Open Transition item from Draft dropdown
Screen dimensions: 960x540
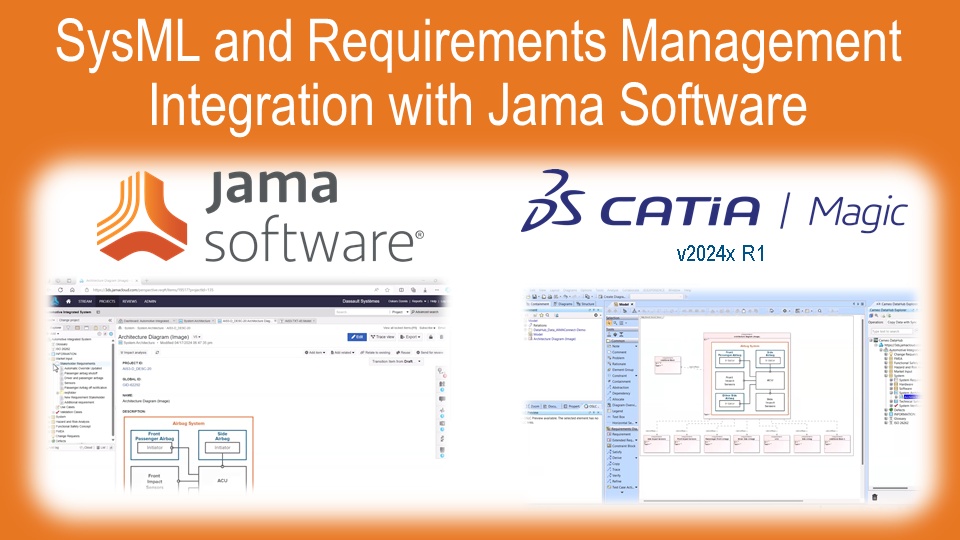click(x=396, y=361)
